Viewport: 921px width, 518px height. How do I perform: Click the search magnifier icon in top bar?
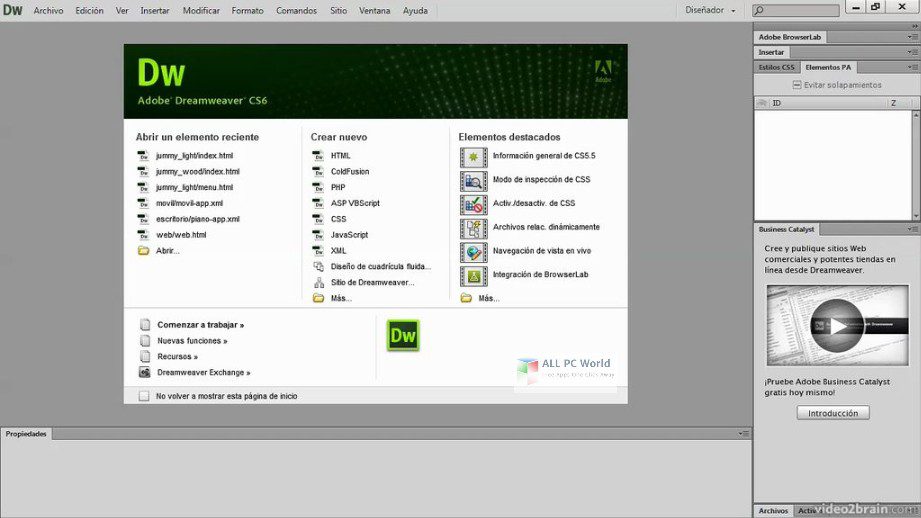(759, 10)
